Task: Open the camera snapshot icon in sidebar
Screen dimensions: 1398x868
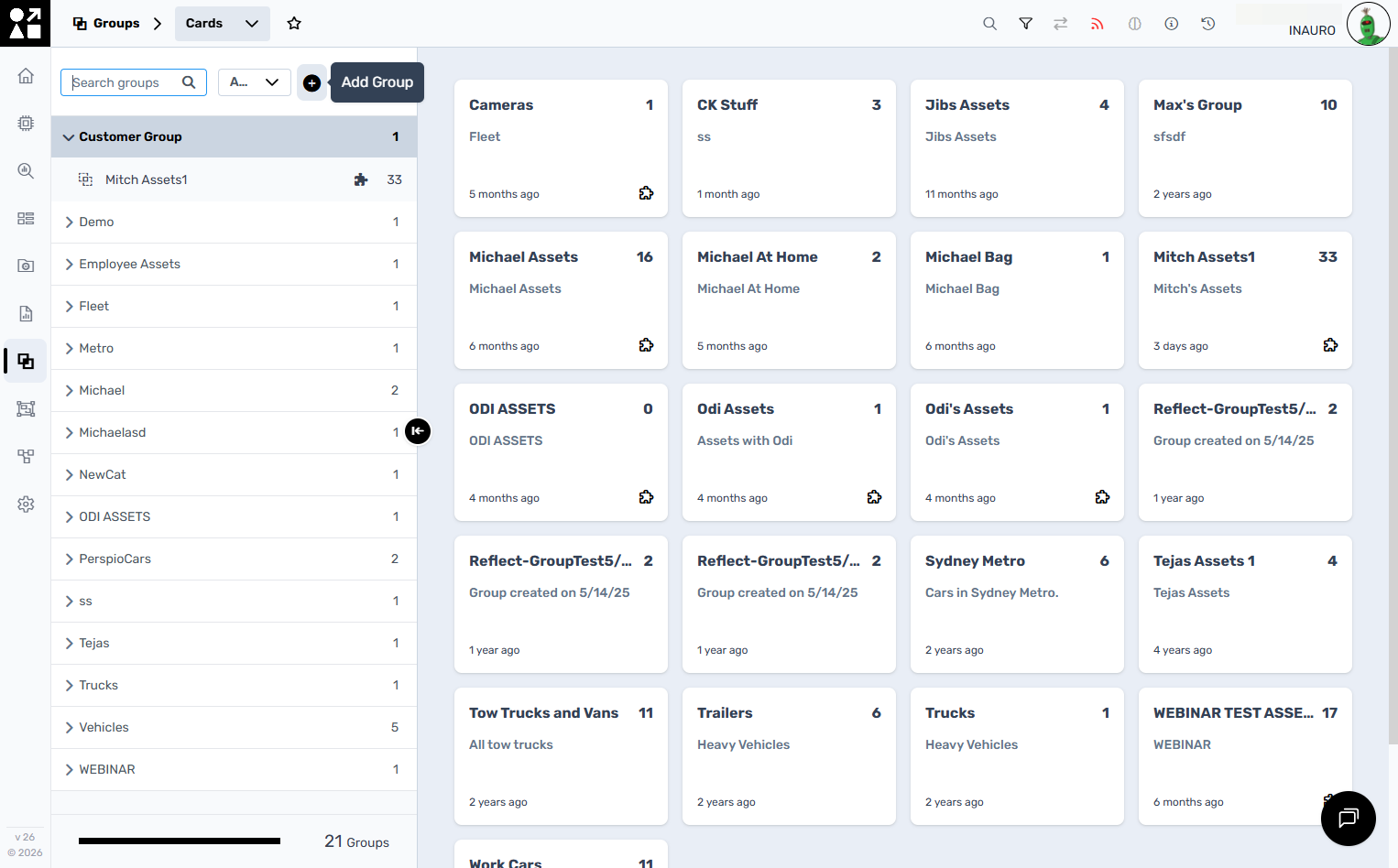Action: click(x=26, y=266)
